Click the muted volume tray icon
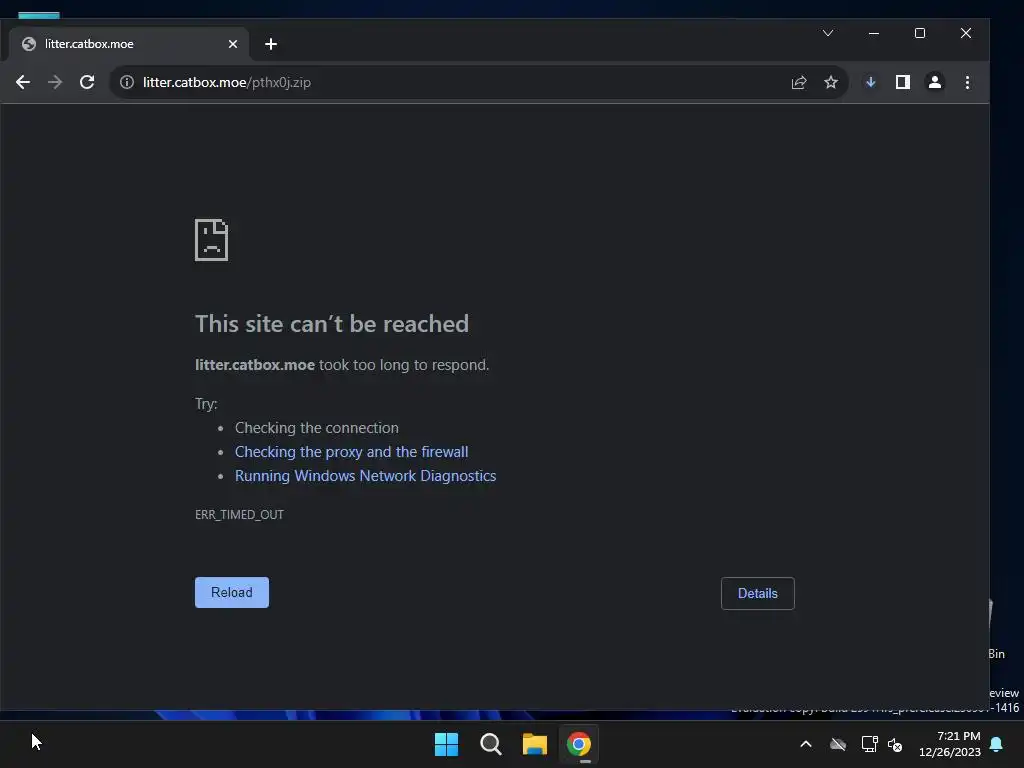Image resolution: width=1024 pixels, height=768 pixels. 895,744
